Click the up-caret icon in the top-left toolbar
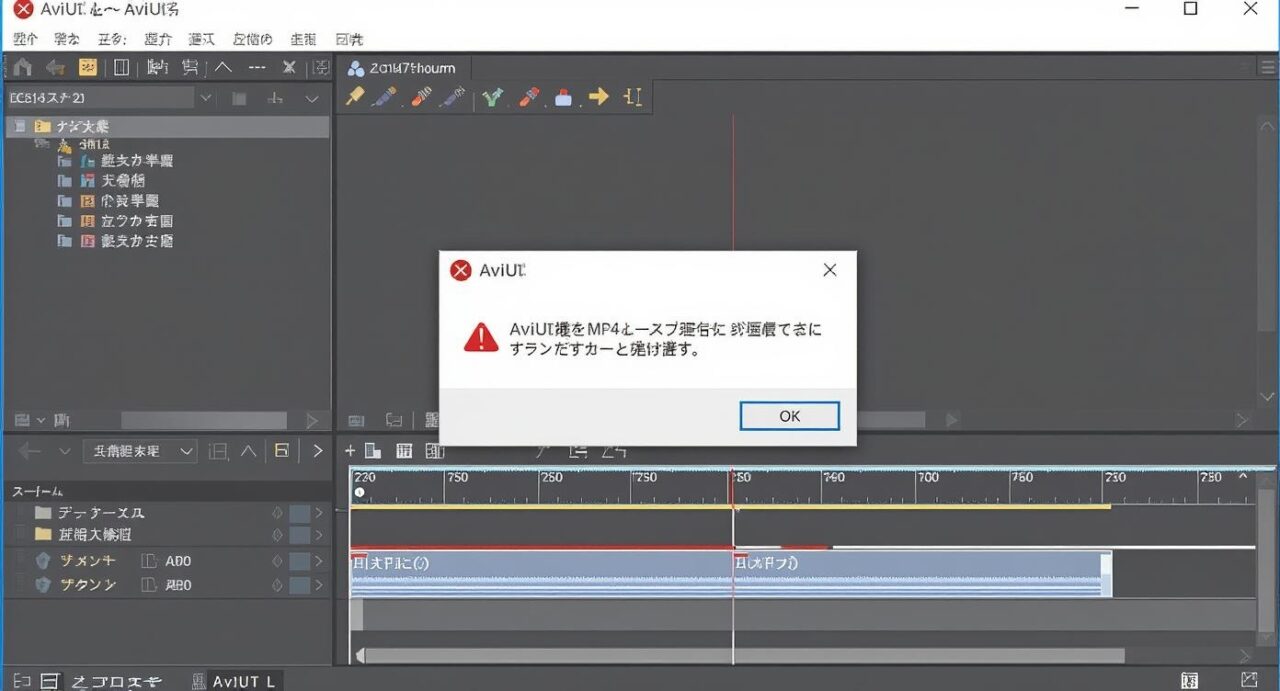This screenshot has width=1280, height=691. coord(223,68)
